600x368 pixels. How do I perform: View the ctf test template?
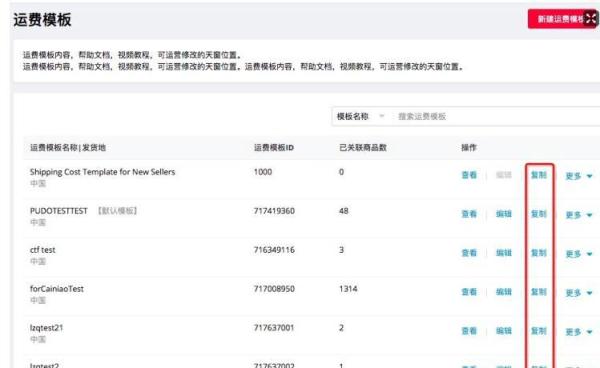click(469, 253)
